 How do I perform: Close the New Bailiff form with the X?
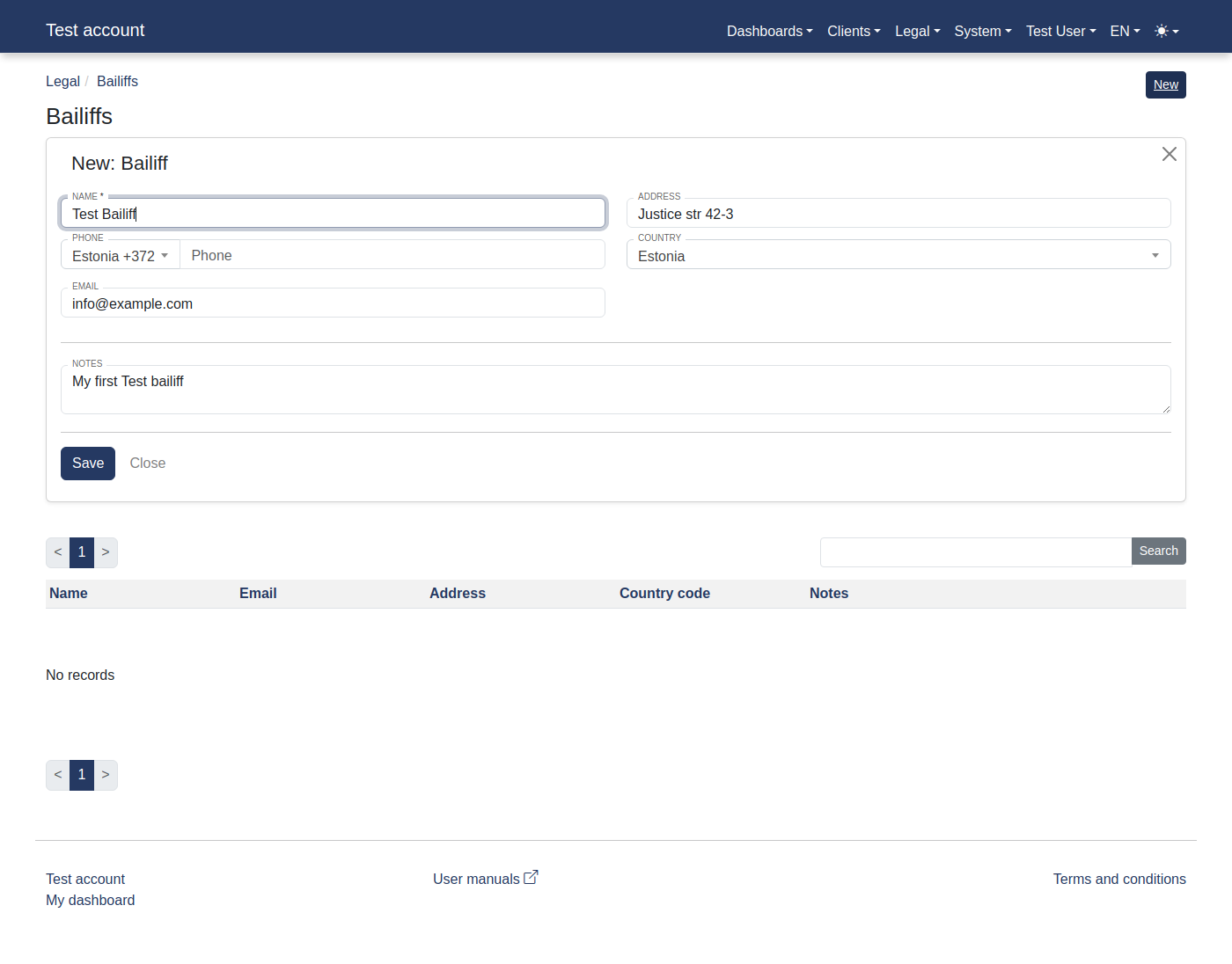[1169, 154]
